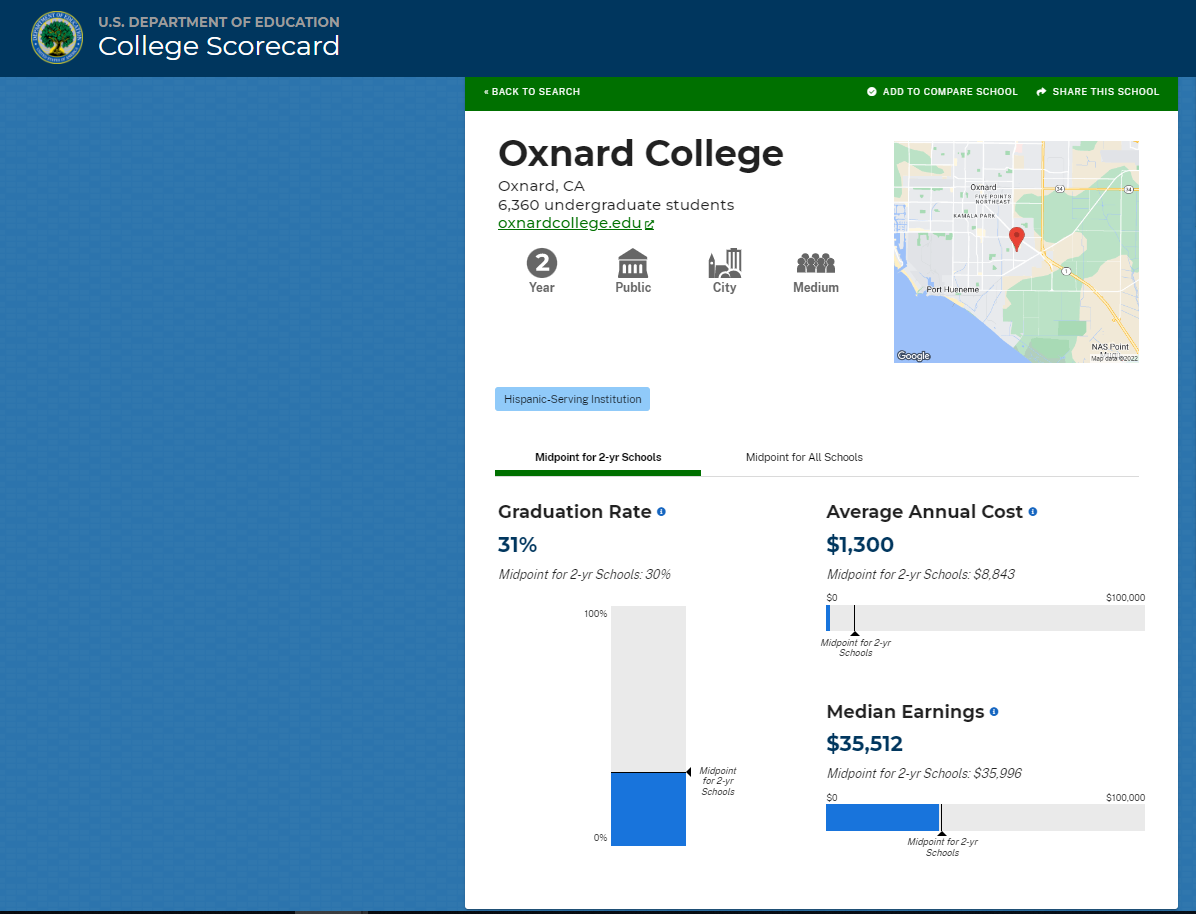Image resolution: width=1196 pixels, height=914 pixels.
Task: Click the share arrow icon
Action: click(x=1041, y=92)
